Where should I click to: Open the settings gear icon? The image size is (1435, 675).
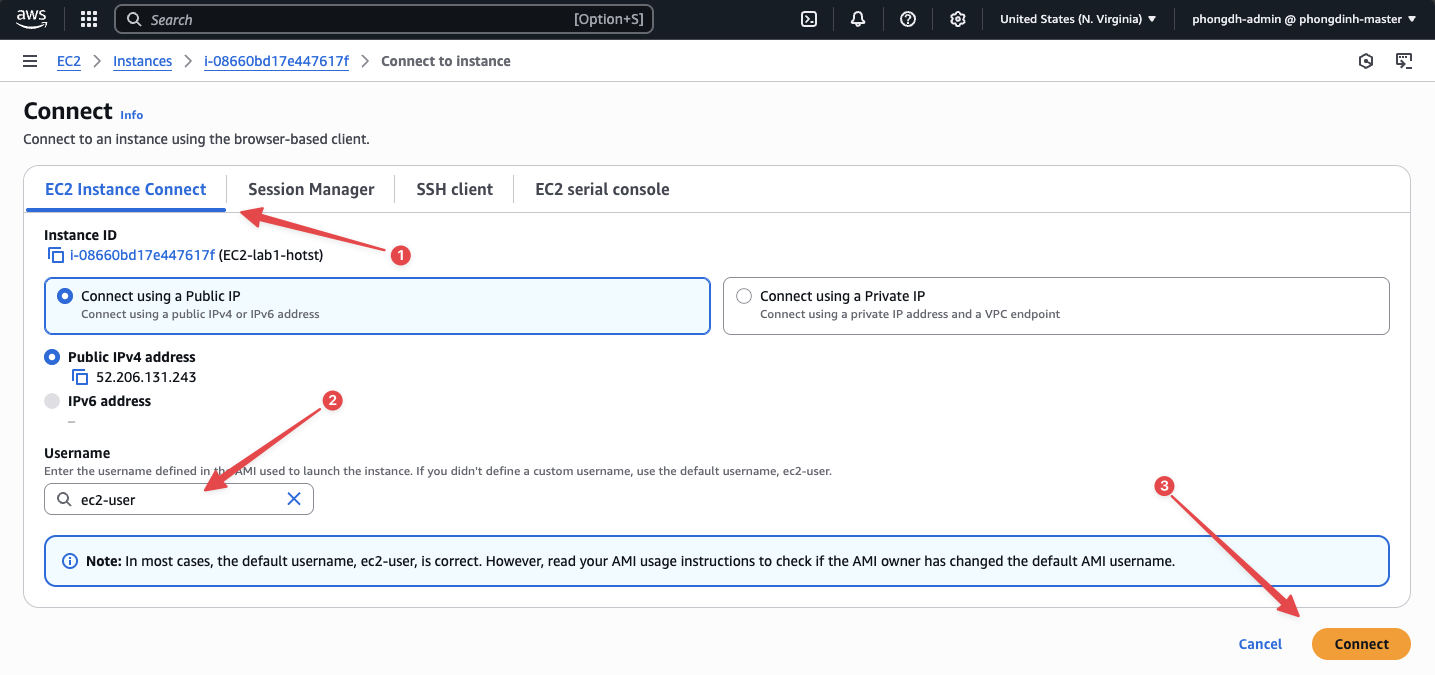(958, 19)
